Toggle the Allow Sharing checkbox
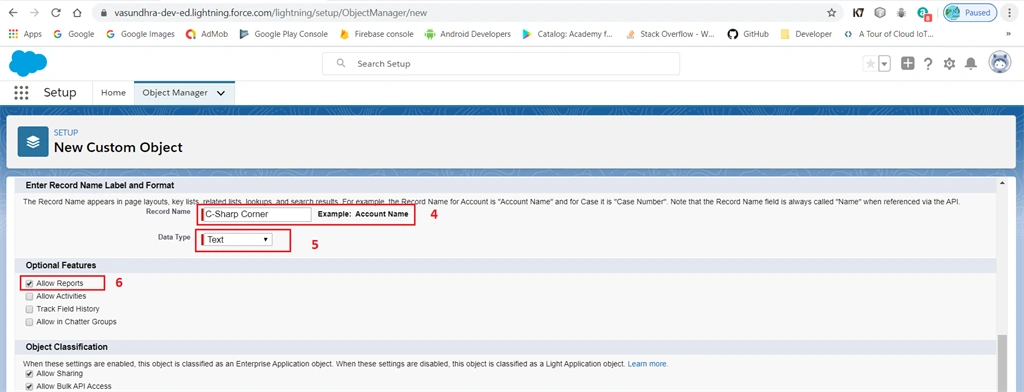The image size is (1024, 392). click(29, 374)
